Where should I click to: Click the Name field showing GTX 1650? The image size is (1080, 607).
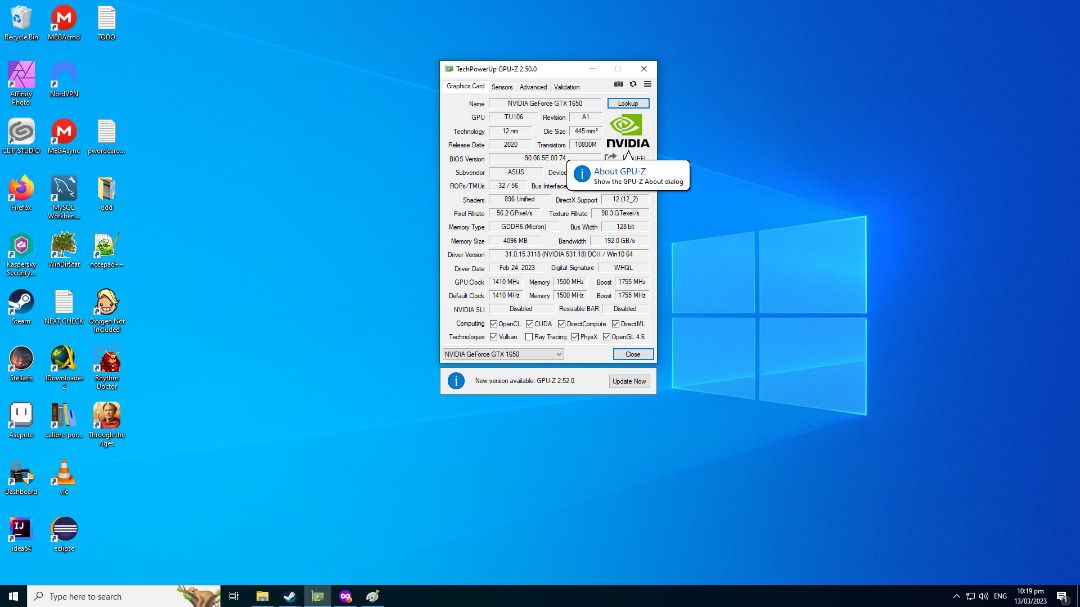coord(545,103)
